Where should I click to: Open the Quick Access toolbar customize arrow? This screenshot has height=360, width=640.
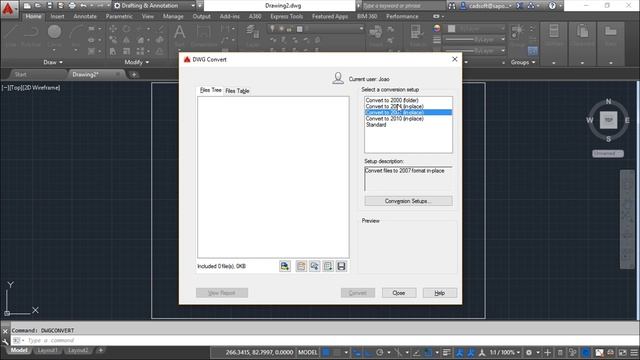(x=200, y=6)
